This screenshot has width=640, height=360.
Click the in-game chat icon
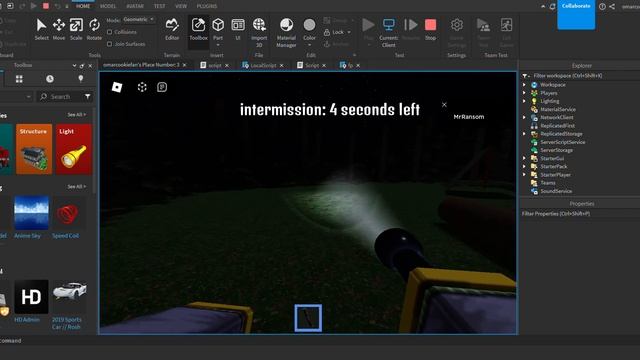(162, 87)
